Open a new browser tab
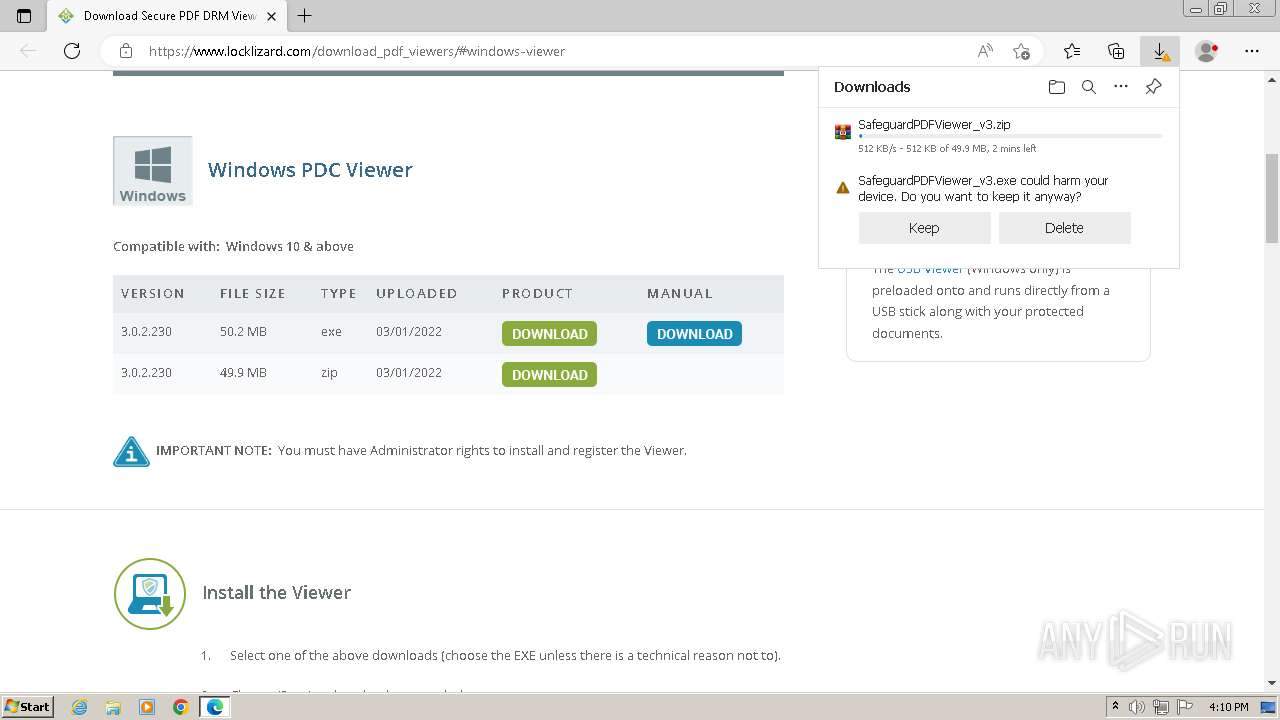The height and width of the screenshot is (720, 1280). click(x=305, y=15)
